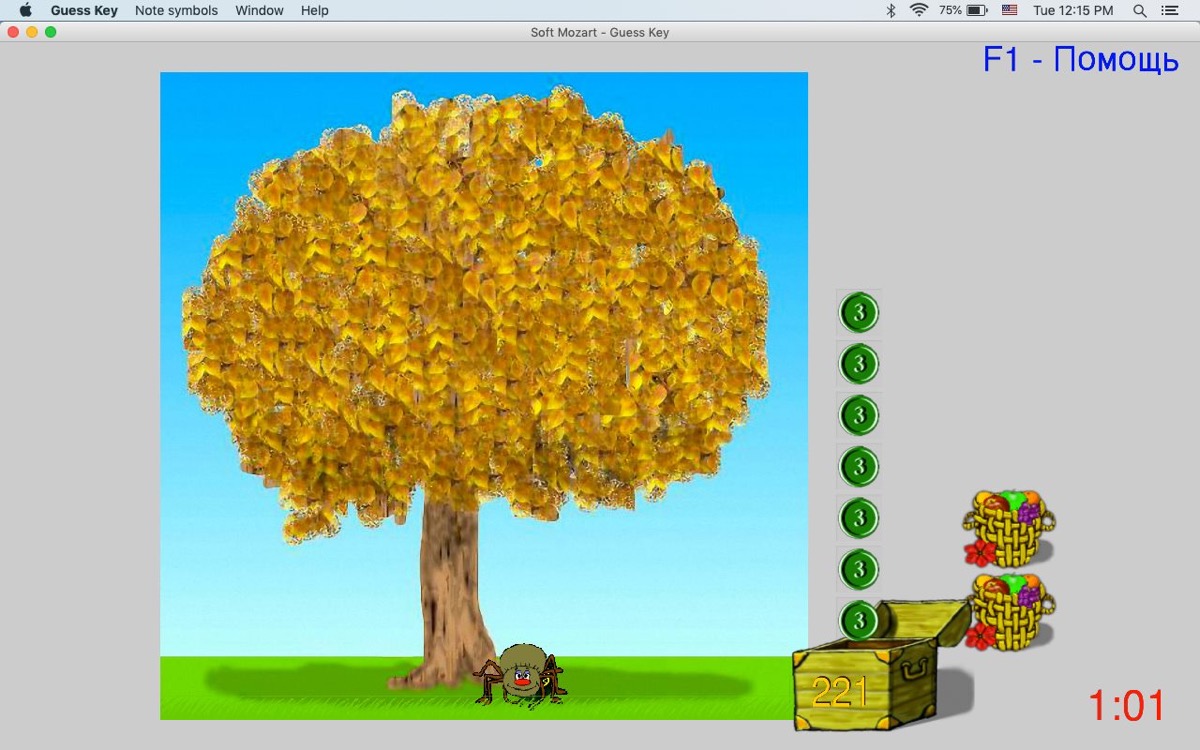Open the Note symbols menu
The width and height of the screenshot is (1200, 750).
[x=176, y=10]
